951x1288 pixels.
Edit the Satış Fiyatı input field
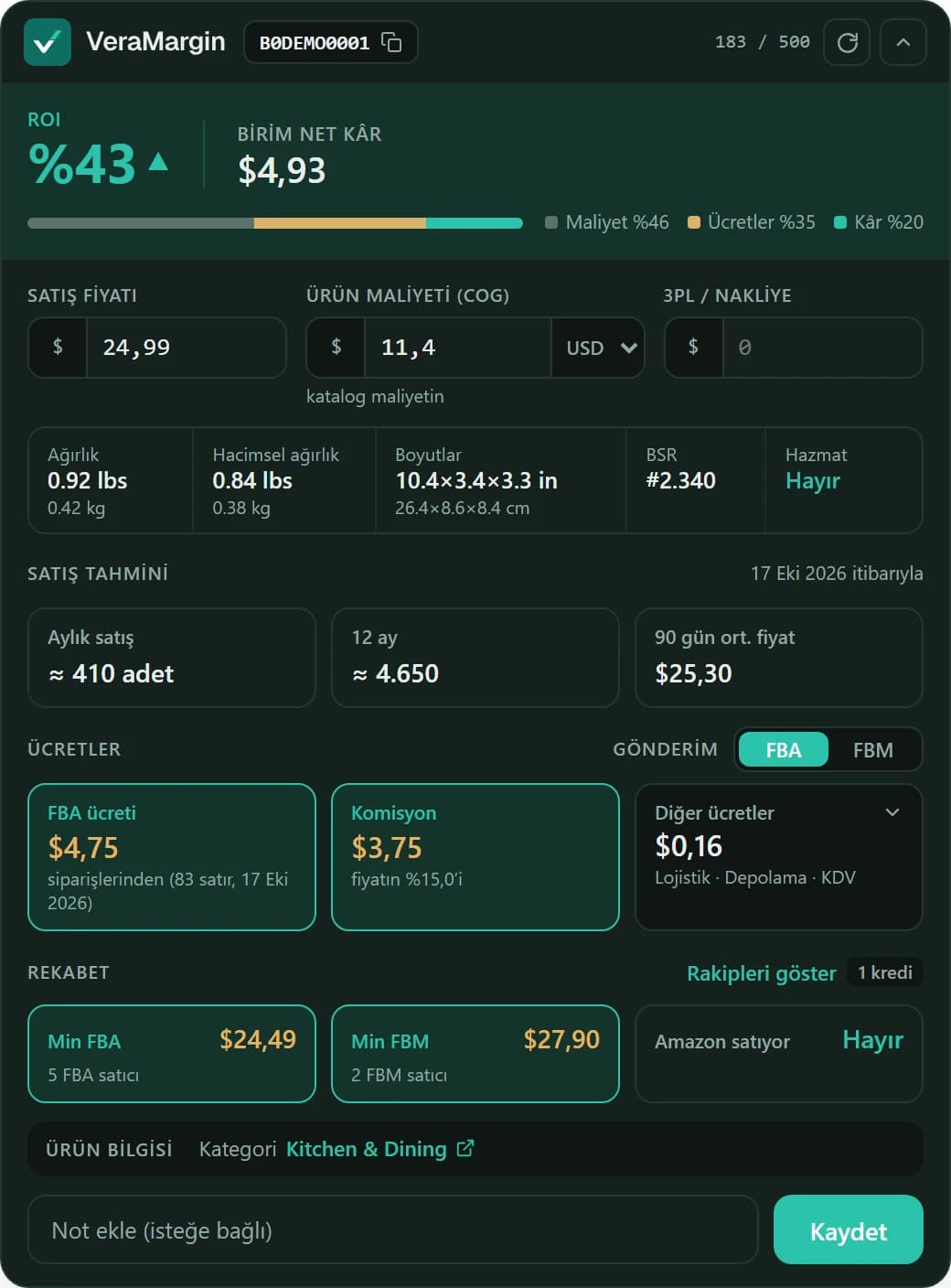(x=186, y=348)
